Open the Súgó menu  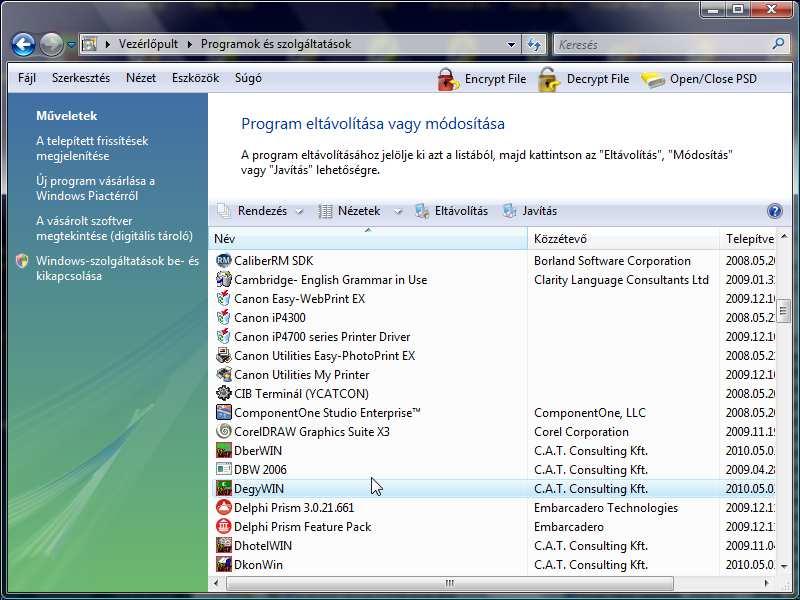click(x=248, y=78)
